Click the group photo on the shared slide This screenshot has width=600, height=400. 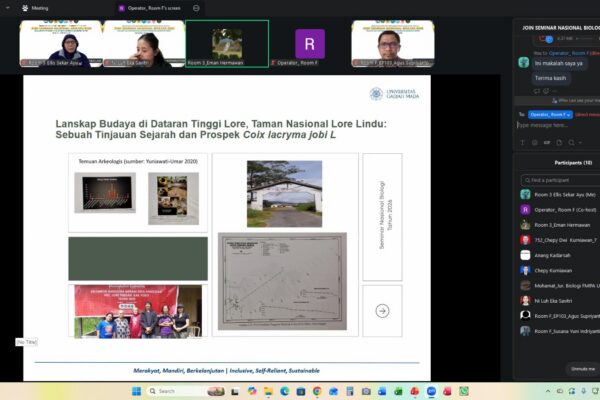[138, 311]
